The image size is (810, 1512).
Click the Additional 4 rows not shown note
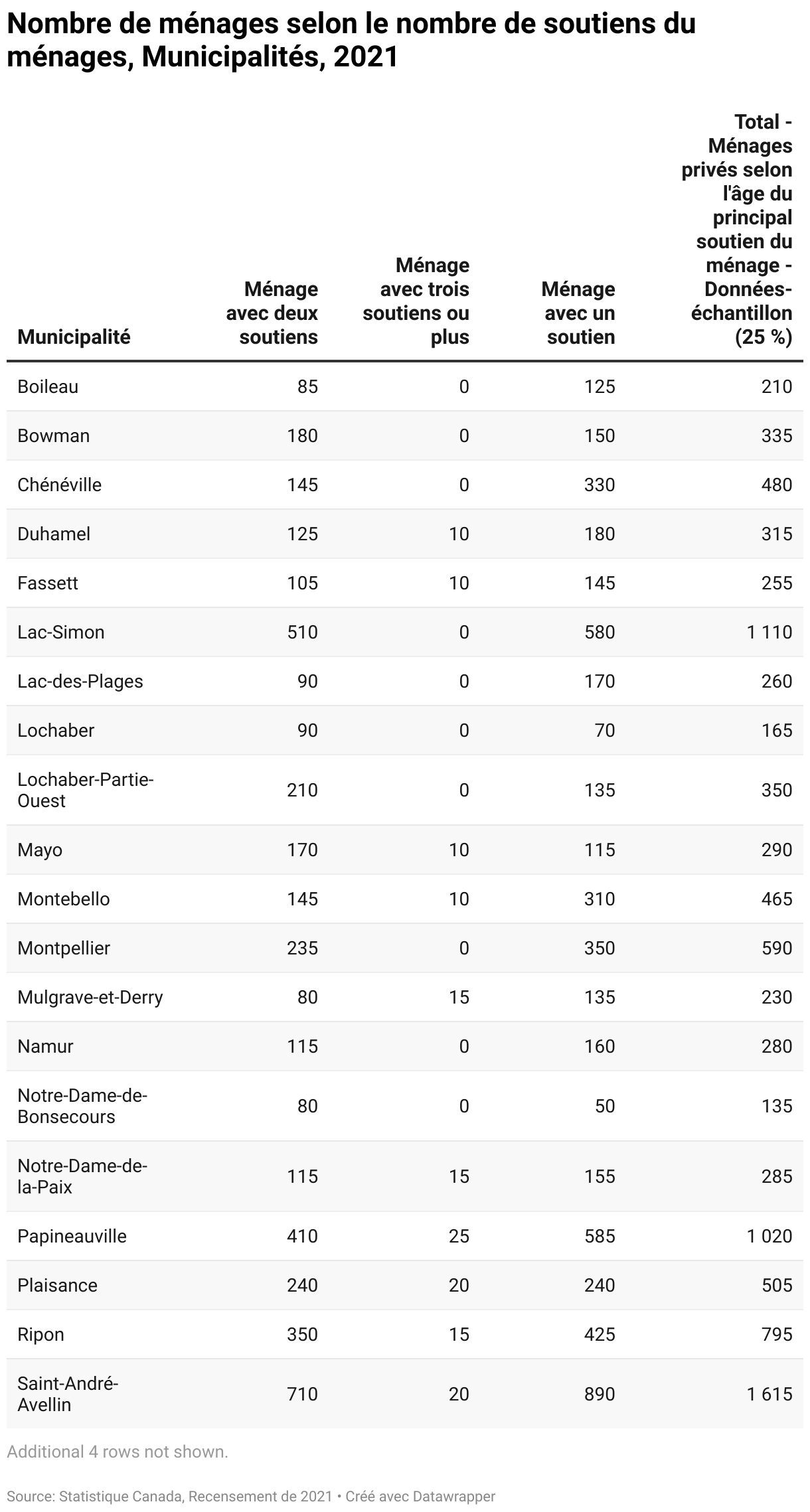118,1452
